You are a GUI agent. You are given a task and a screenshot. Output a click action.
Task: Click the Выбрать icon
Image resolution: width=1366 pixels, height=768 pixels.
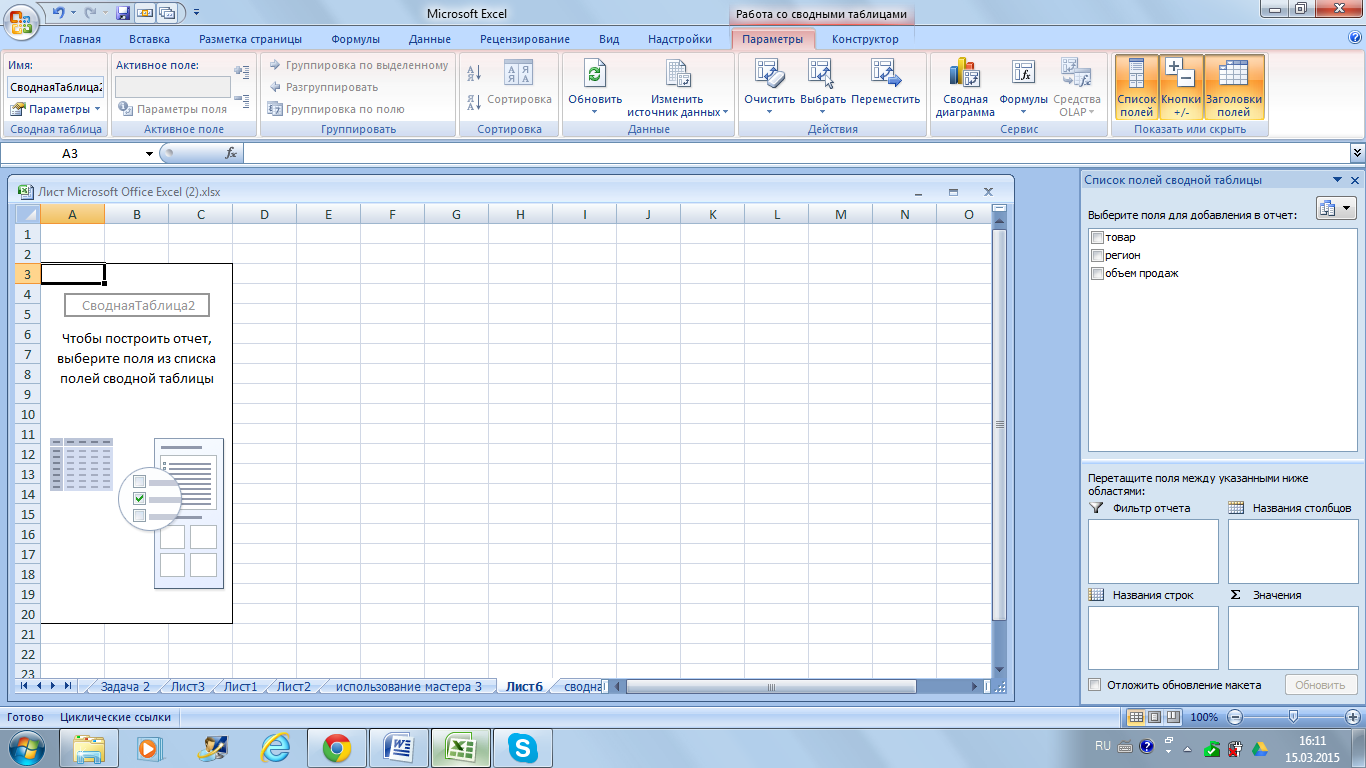click(x=822, y=73)
